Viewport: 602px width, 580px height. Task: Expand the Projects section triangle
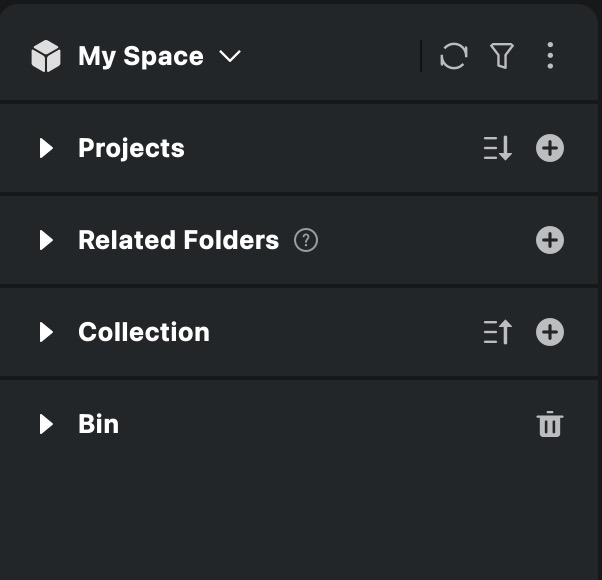(46, 149)
